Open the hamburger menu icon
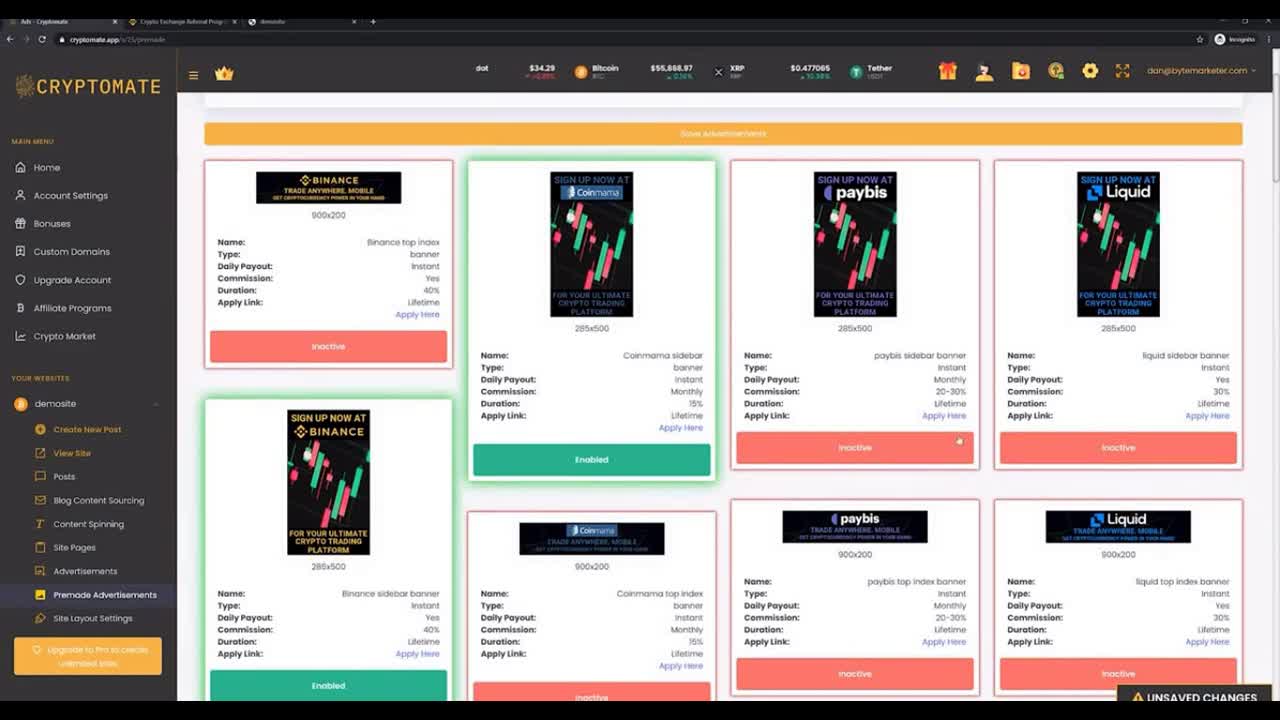 pyautogui.click(x=193, y=75)
